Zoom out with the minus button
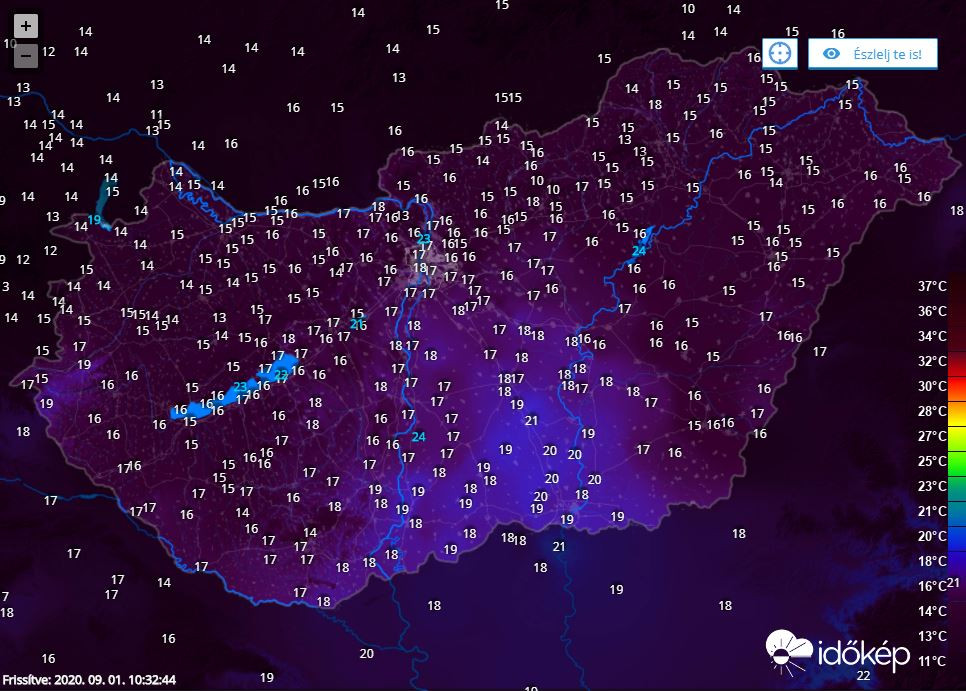 [x=26, y=55]
